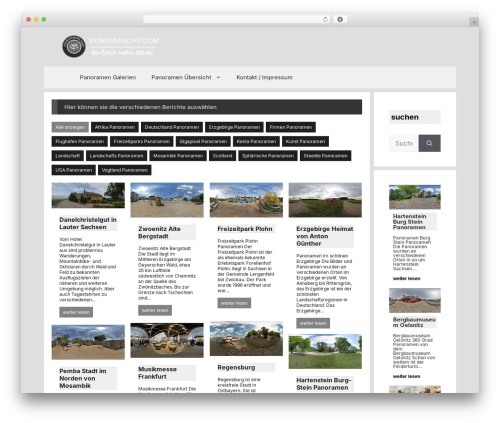This screenshot has width=500, height=423.
Task: Click weiter lesen under Erzgebirge Heimat
Action: point(313,323)
